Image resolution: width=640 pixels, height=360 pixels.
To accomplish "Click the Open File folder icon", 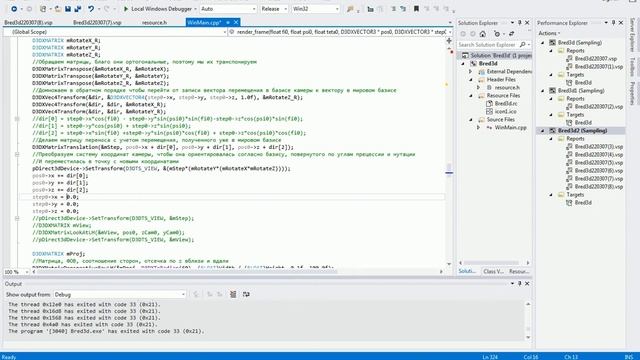I will [x=58, y=9].
